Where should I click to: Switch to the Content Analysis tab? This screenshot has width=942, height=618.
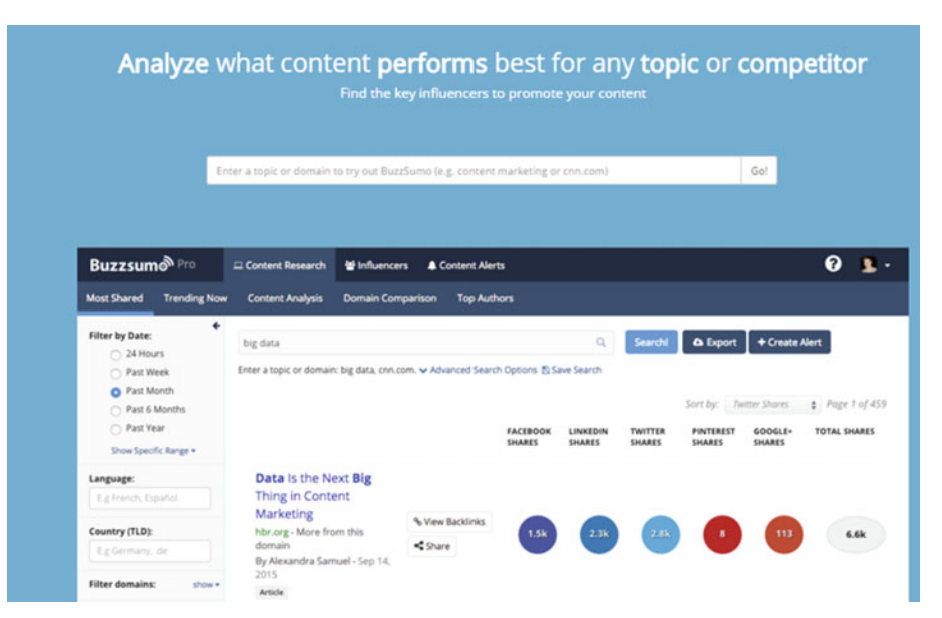point(285,298)
